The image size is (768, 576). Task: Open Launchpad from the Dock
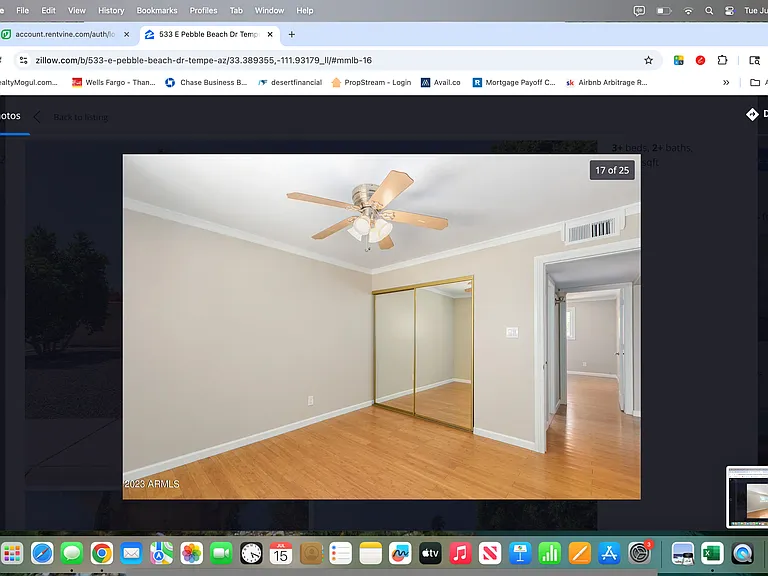point(12,553)
